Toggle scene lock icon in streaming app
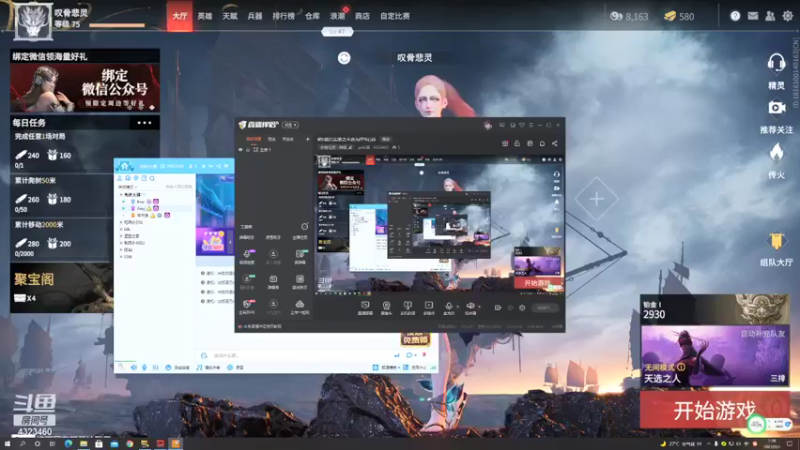The image size is (800, 450). (x=248, y=149)
